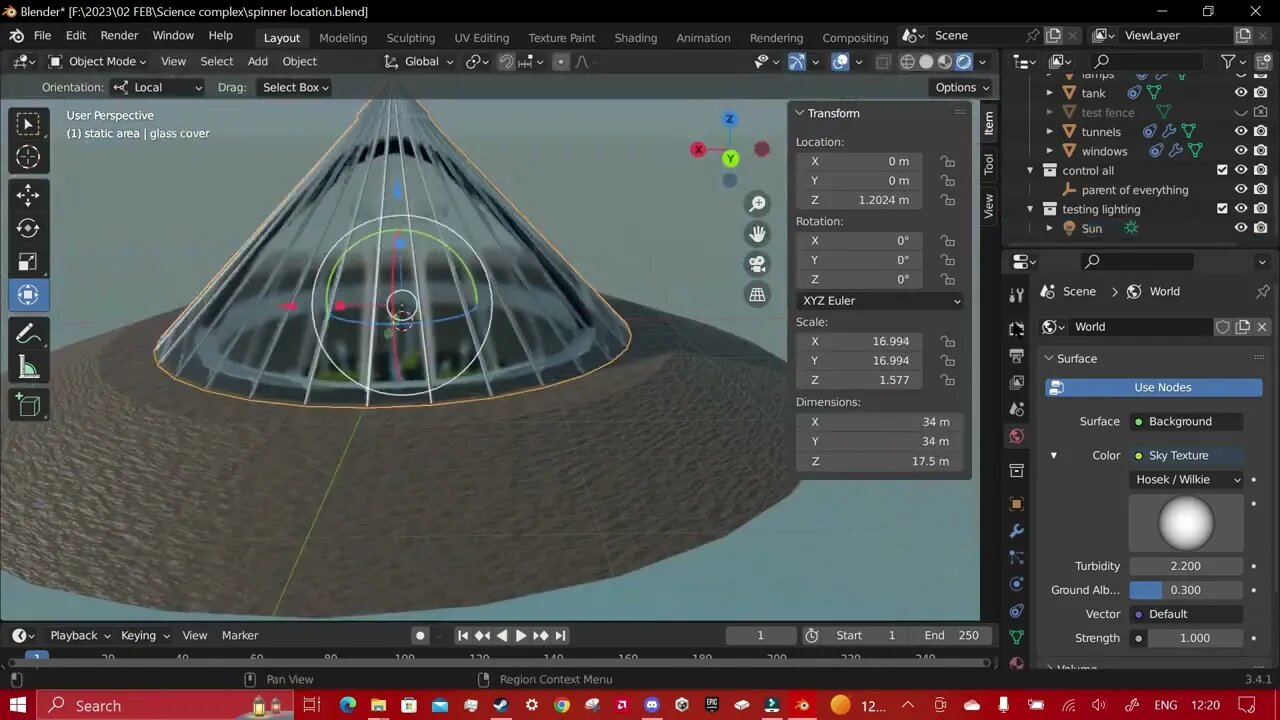Select the Move tool
1280x720 pixels.
pyautogui.click(x=28, y=195)
